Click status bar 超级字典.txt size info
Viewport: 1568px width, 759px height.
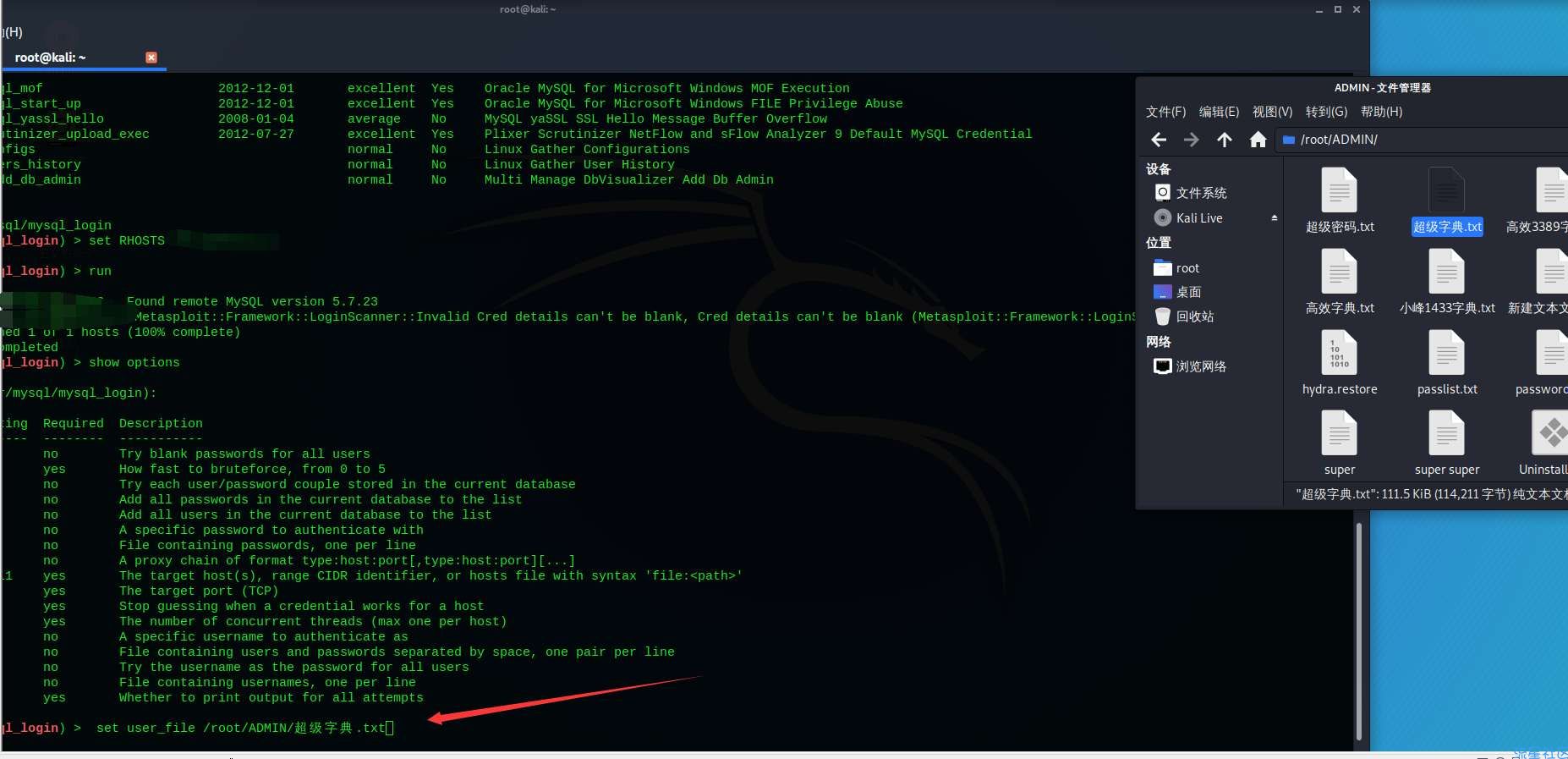1431,494
